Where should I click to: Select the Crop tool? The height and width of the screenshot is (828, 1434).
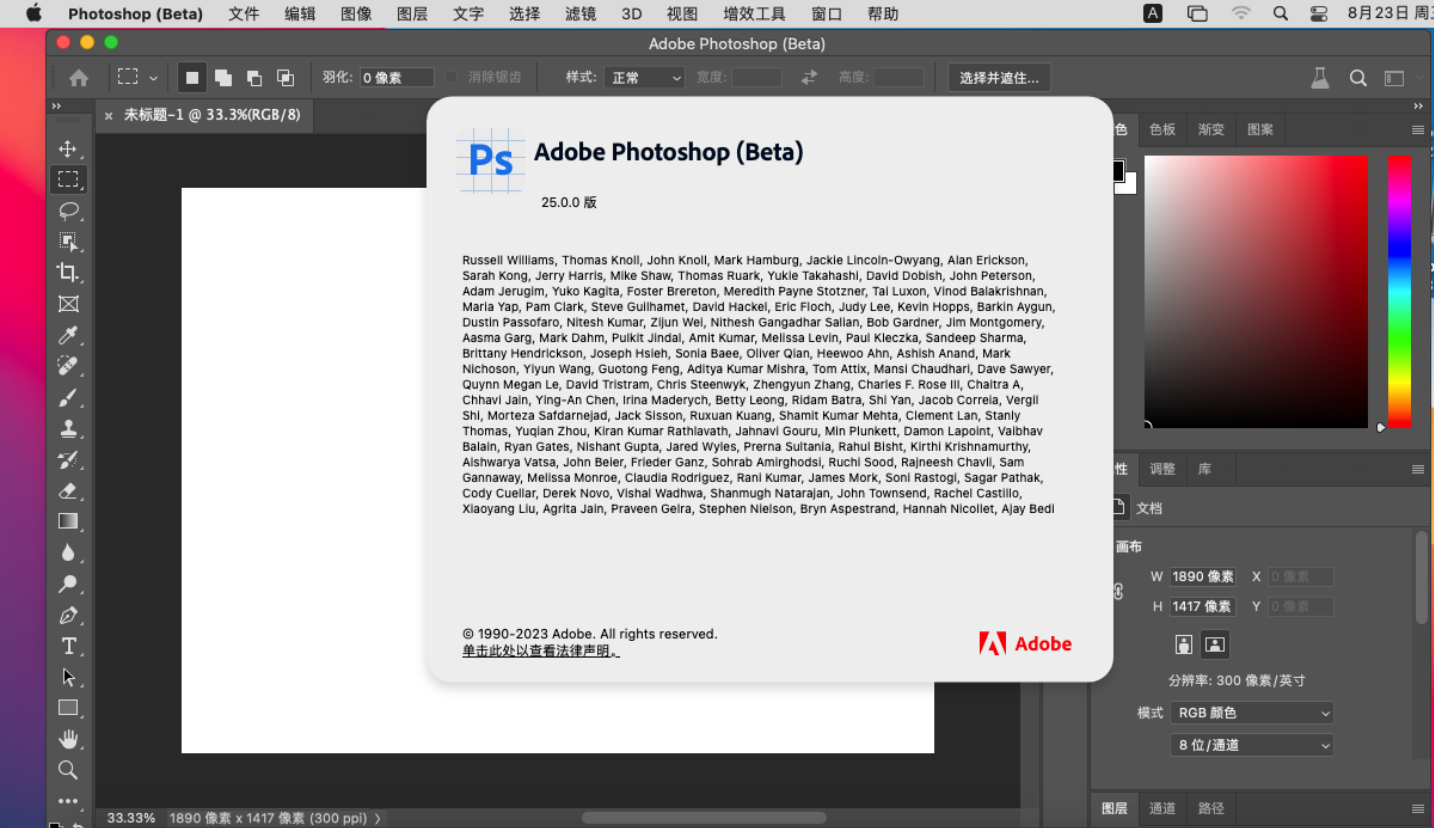[68, 273]
